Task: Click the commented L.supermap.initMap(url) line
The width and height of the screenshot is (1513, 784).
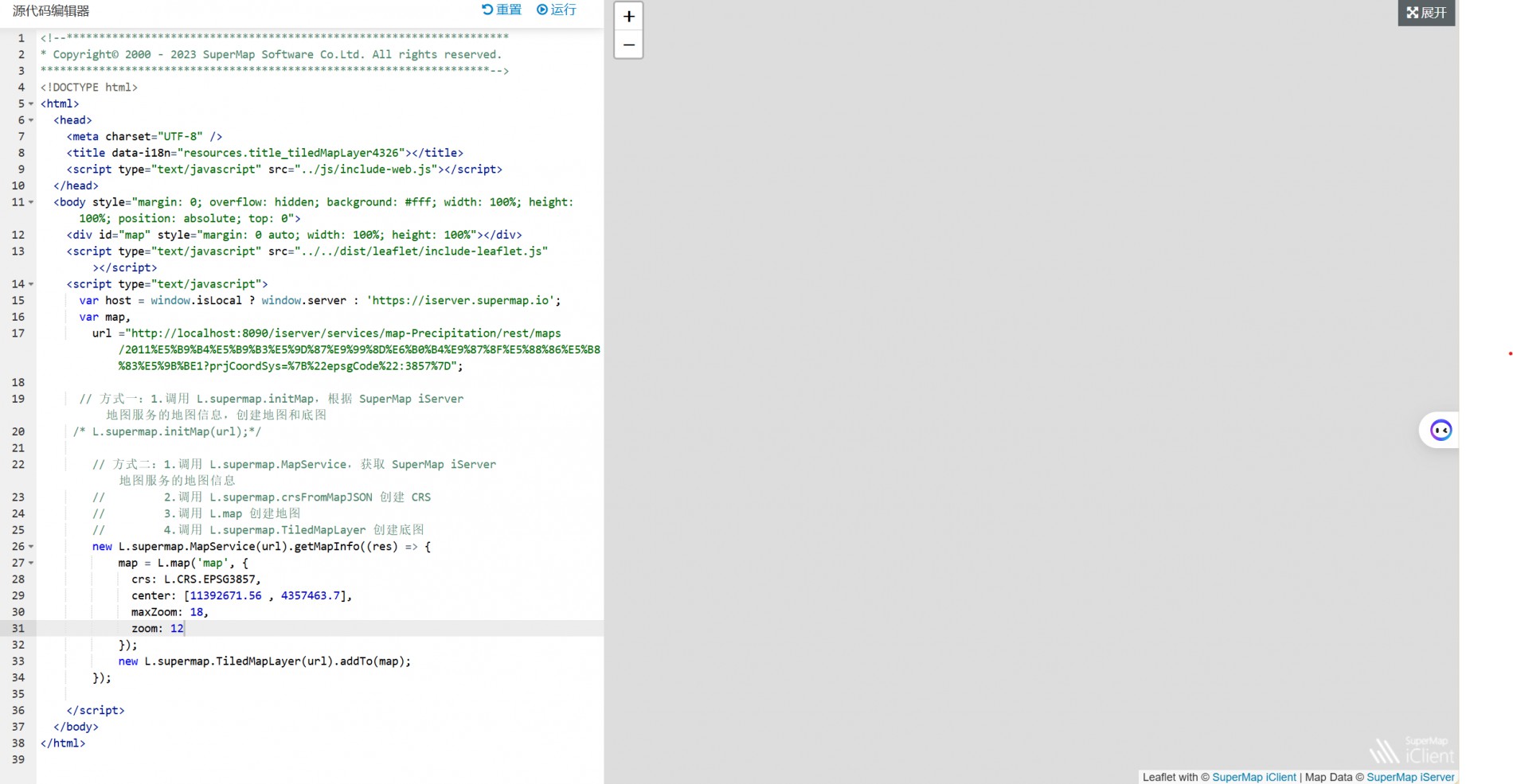Action: coord(166,431)
